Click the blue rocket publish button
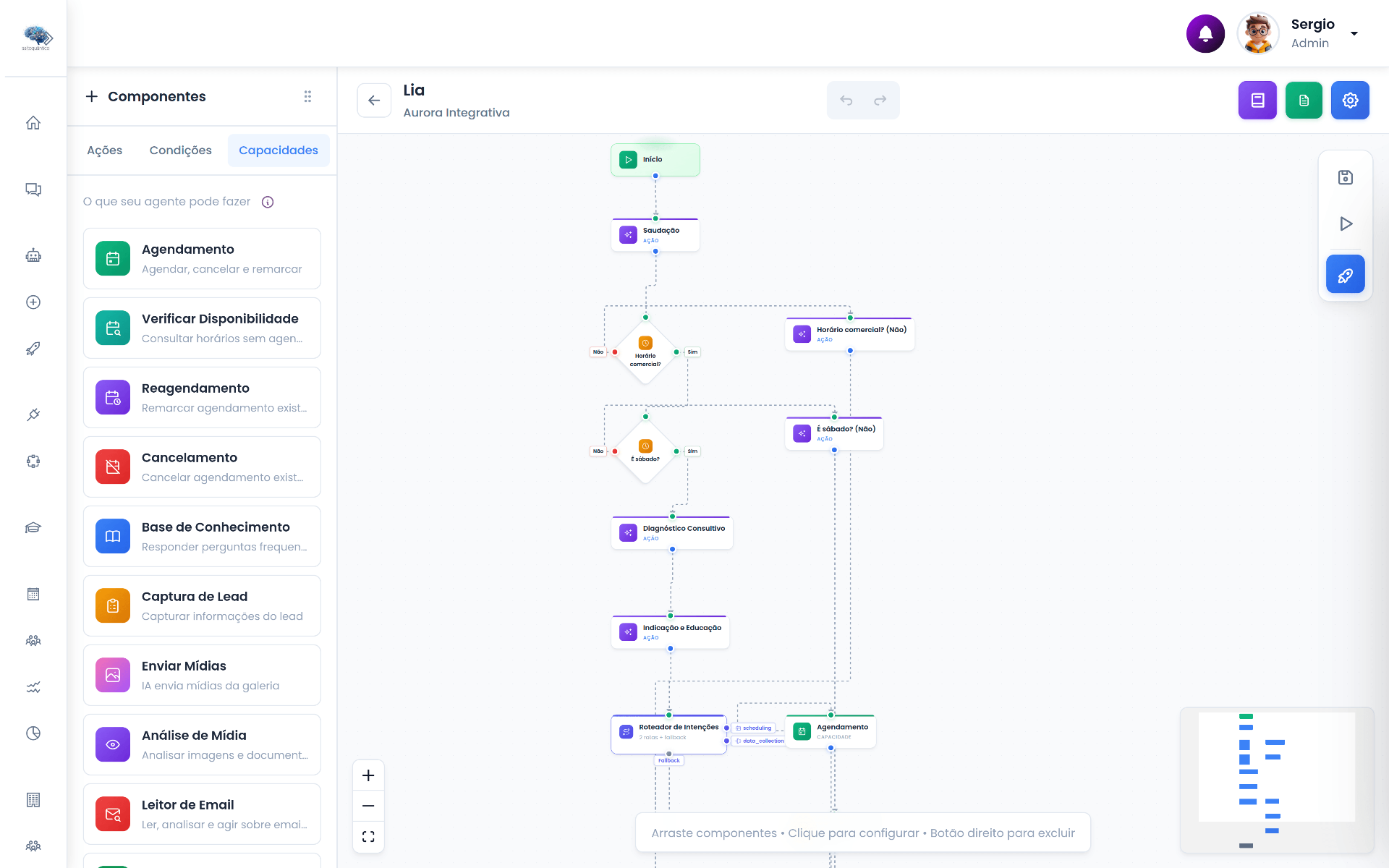The height and width of the screenshot is (868, 1389). click(1345, 274)
